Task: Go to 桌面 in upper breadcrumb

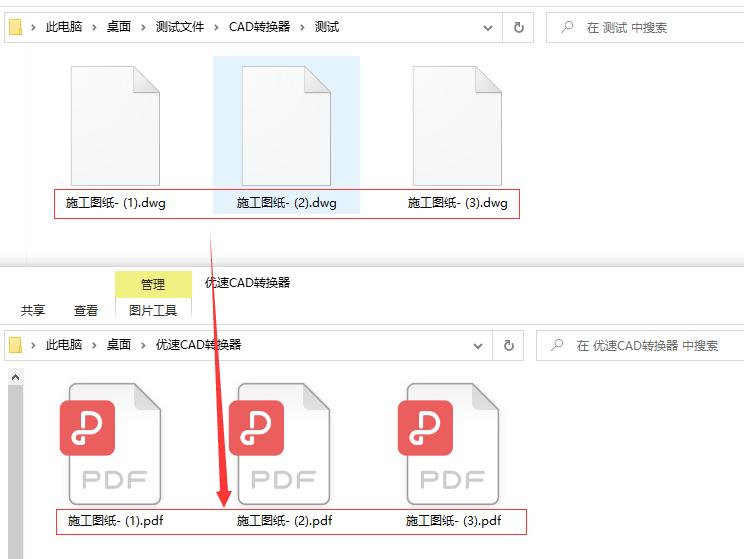Action: tap(119, 27)
